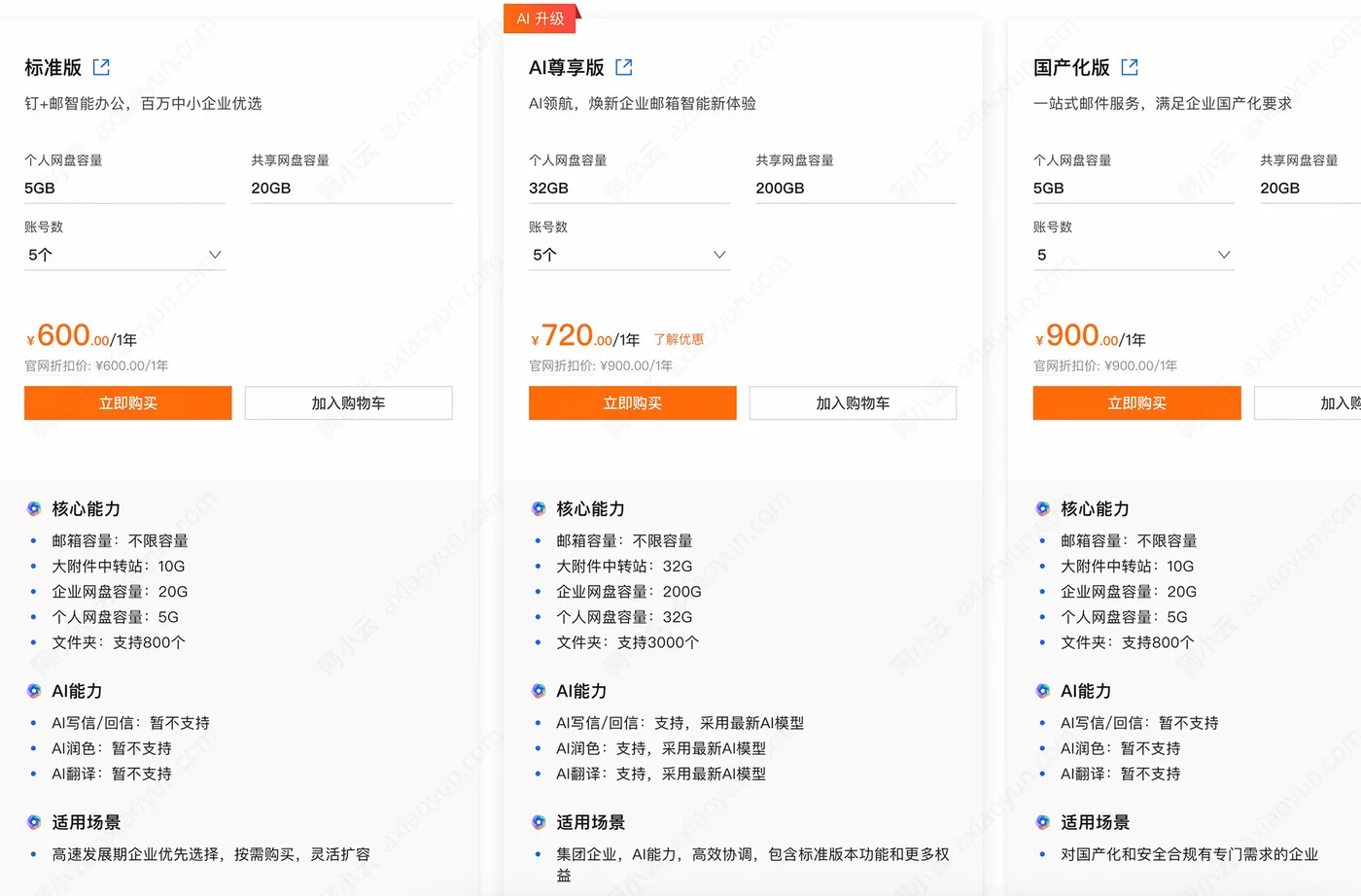Click AI能力 icon in 国产化版 card
The width and height of the screenshot is (1361, 896).
1043,691
